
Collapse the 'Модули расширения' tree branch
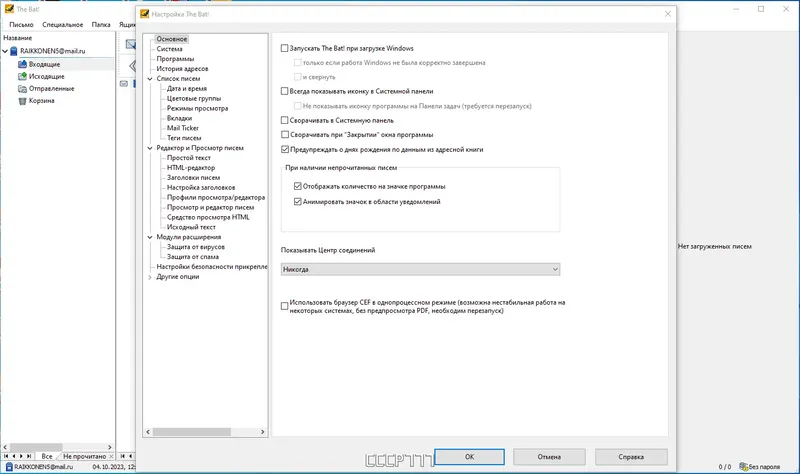point(150,237)
